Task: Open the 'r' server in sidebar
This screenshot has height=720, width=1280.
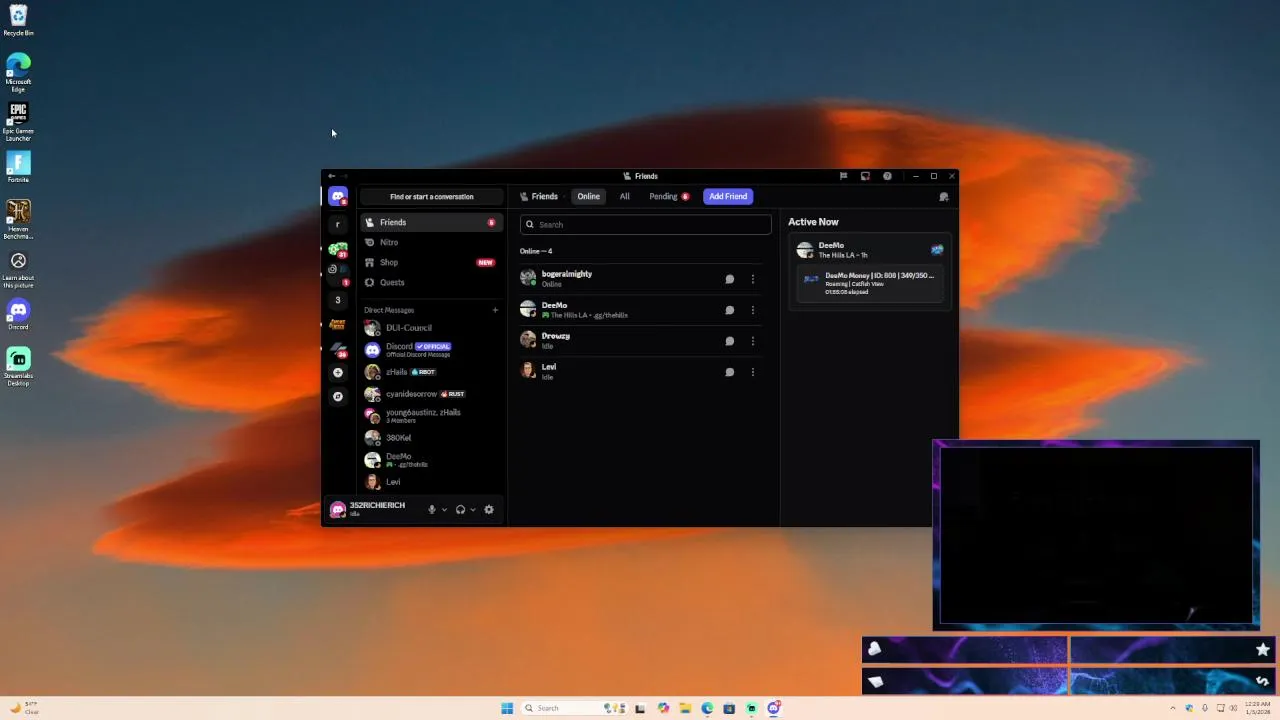Action: [338, 224]
